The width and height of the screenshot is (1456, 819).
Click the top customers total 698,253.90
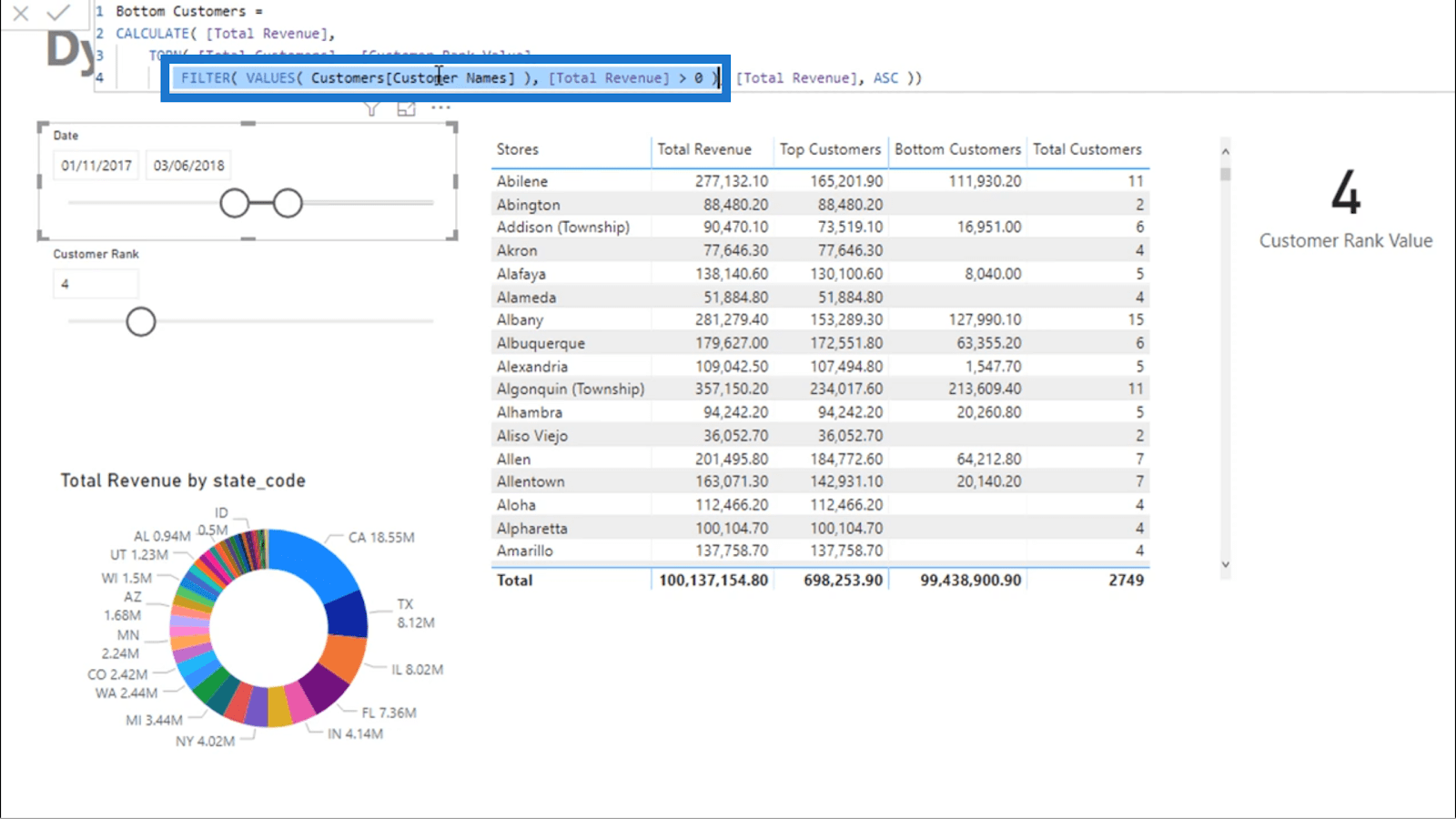click(x=843, y=580)
